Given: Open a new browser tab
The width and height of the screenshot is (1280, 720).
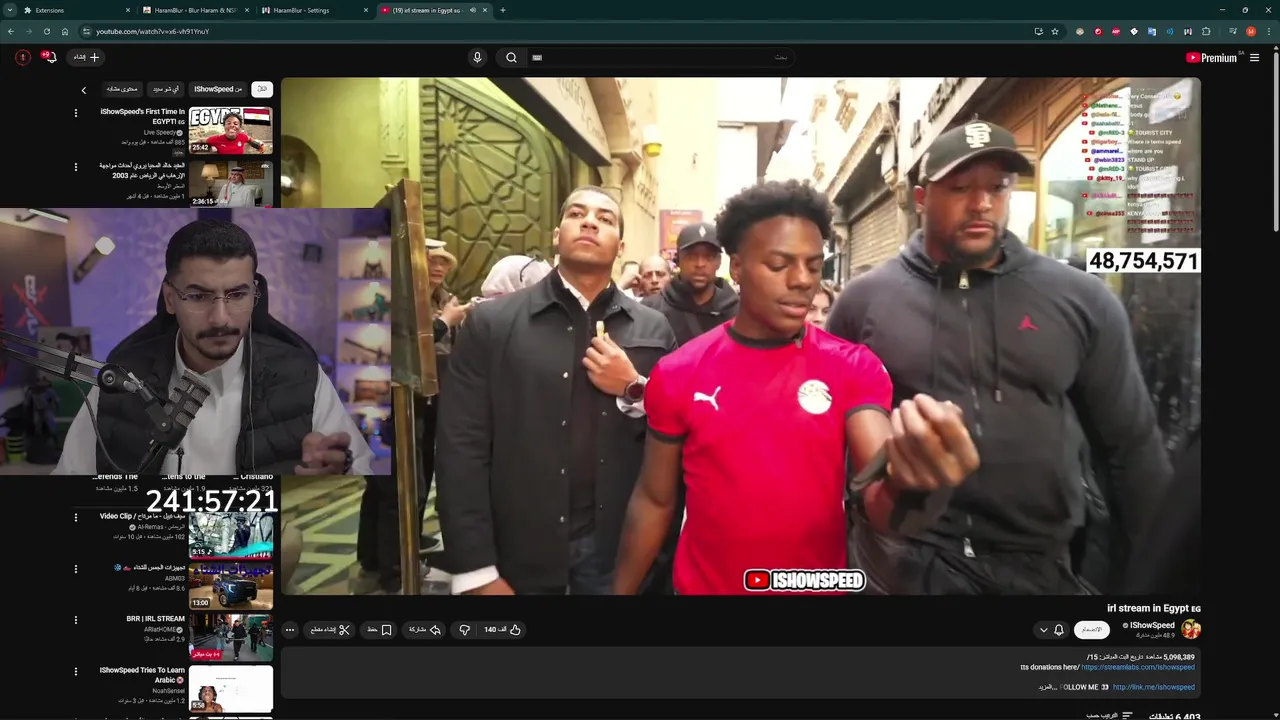Looking at the screenshot, I should pyautogui.click(x=502, y=10).
